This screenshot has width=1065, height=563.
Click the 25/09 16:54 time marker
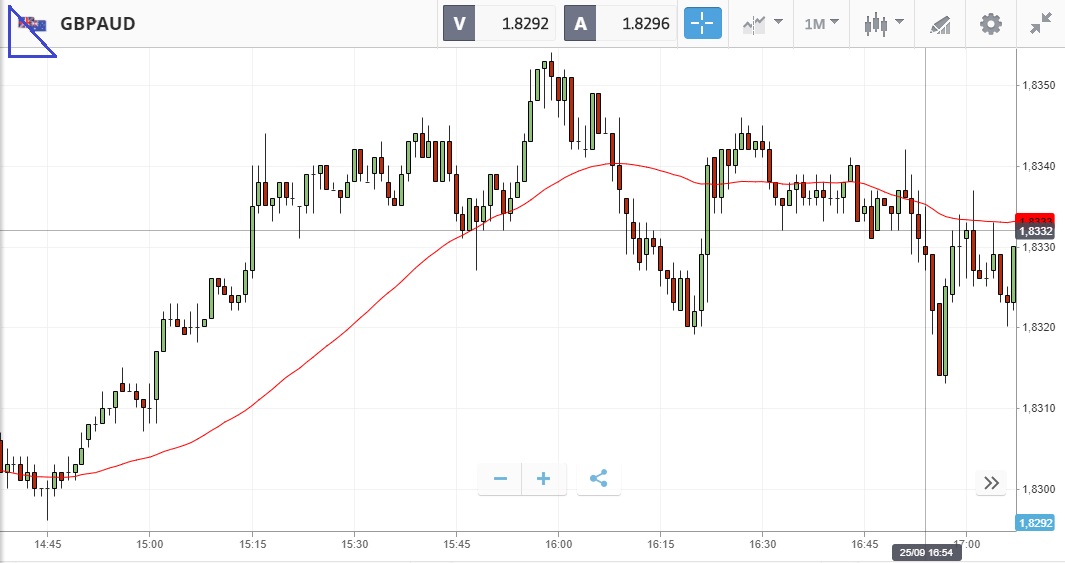(925, 552)
